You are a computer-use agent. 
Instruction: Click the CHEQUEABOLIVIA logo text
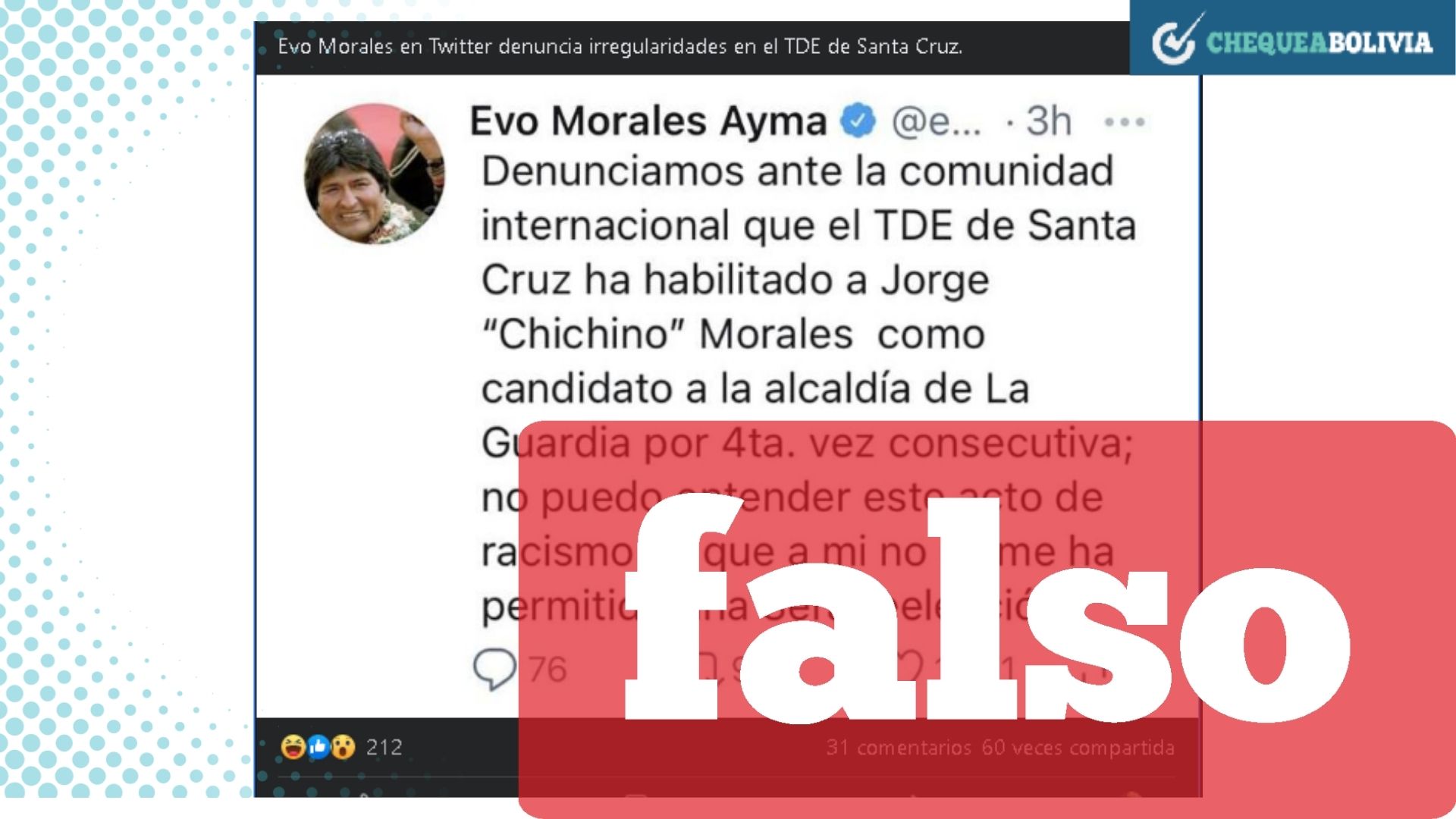(x=1319, y=42)
